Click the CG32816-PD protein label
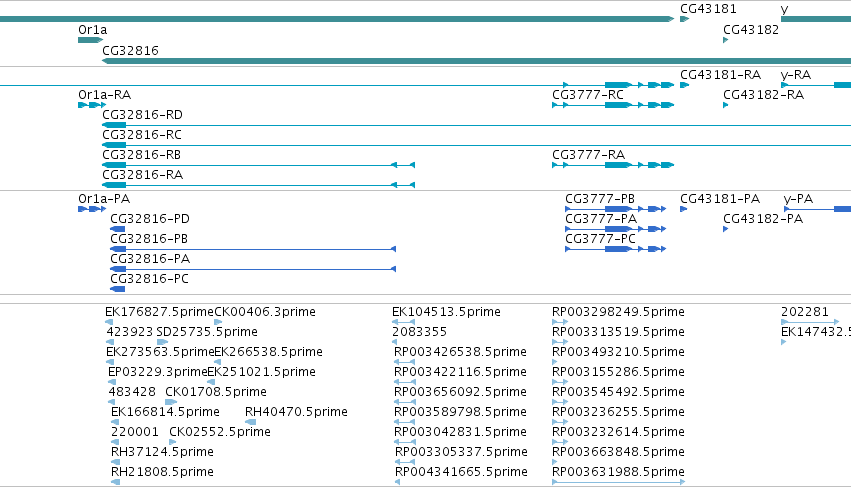The image size is (851, 487). coord(150,219)
